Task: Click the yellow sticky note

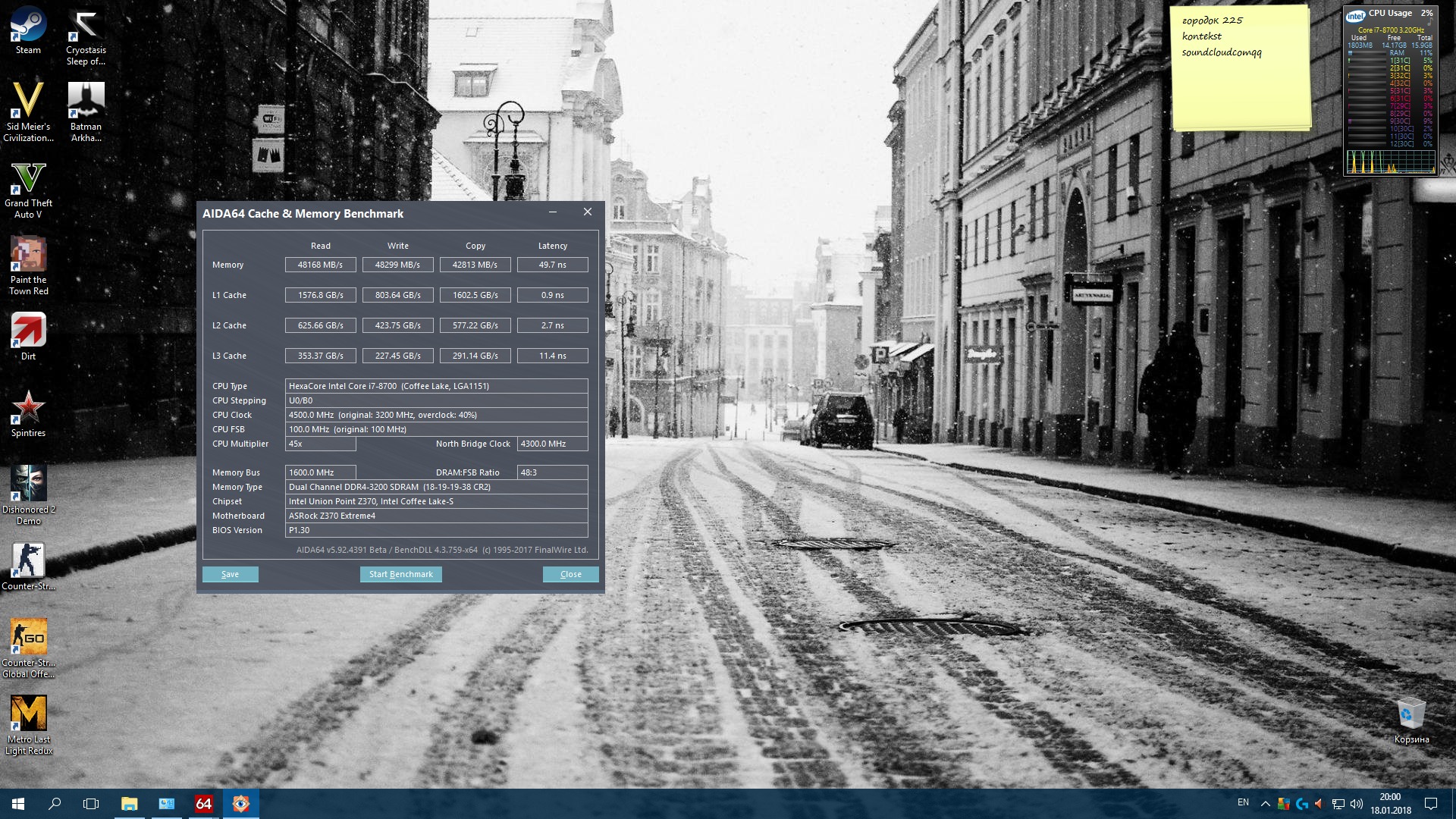Action: point(1240,68)
